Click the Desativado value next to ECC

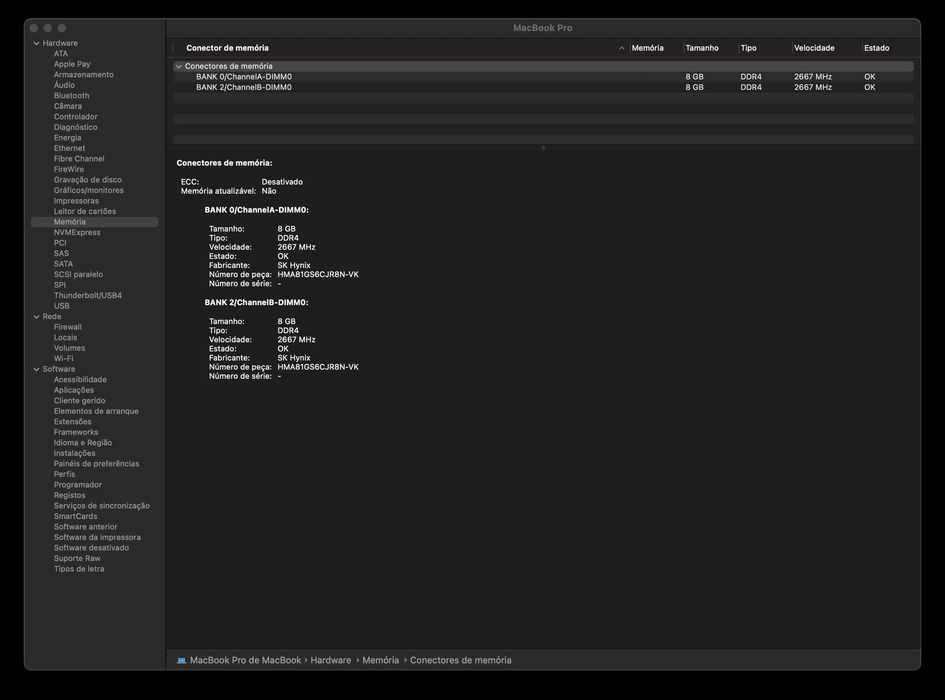(282, 182)
